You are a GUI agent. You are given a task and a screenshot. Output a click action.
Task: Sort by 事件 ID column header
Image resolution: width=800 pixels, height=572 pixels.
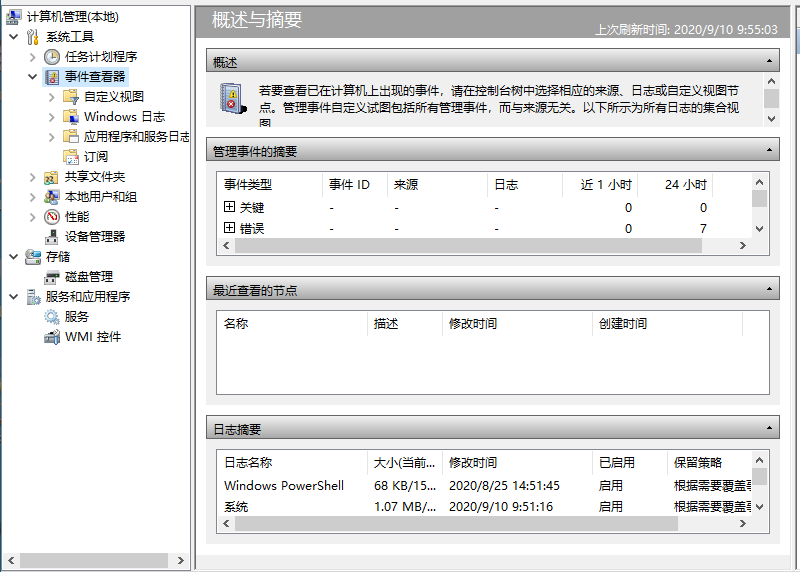pyautogui.click(x=355, y=185)
